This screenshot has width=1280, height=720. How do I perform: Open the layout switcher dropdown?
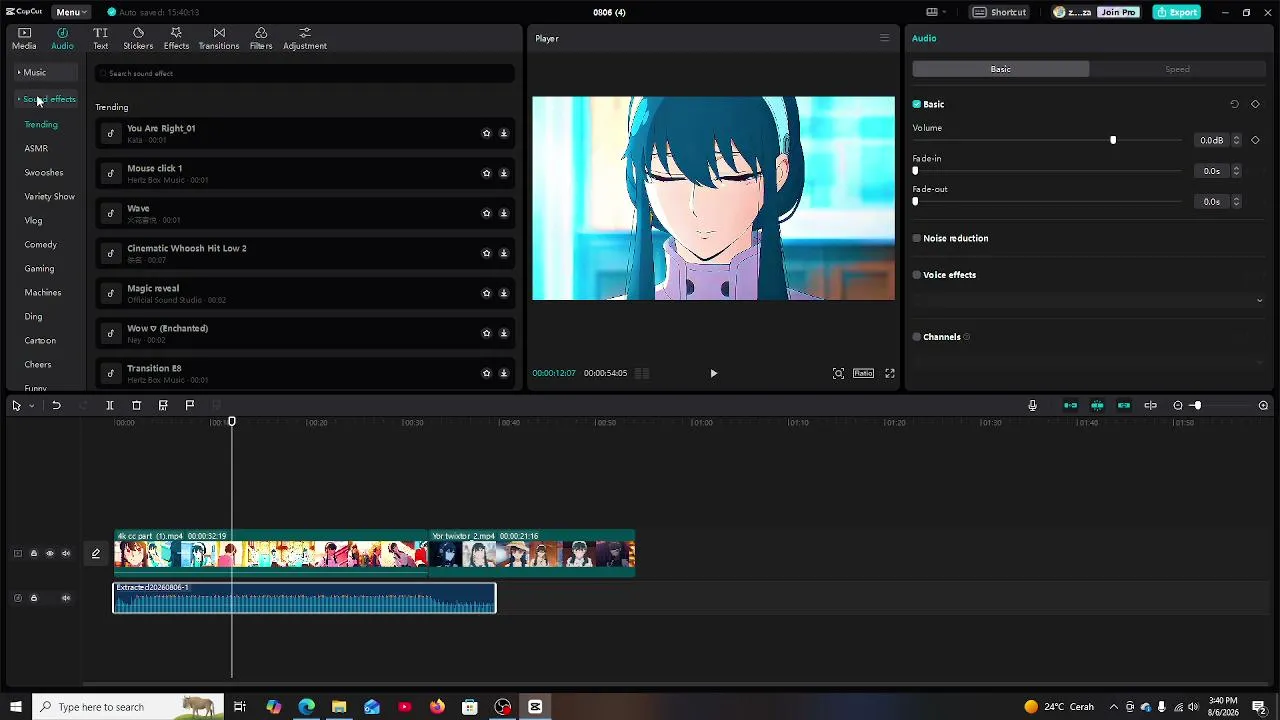click(x=936, y=12)
